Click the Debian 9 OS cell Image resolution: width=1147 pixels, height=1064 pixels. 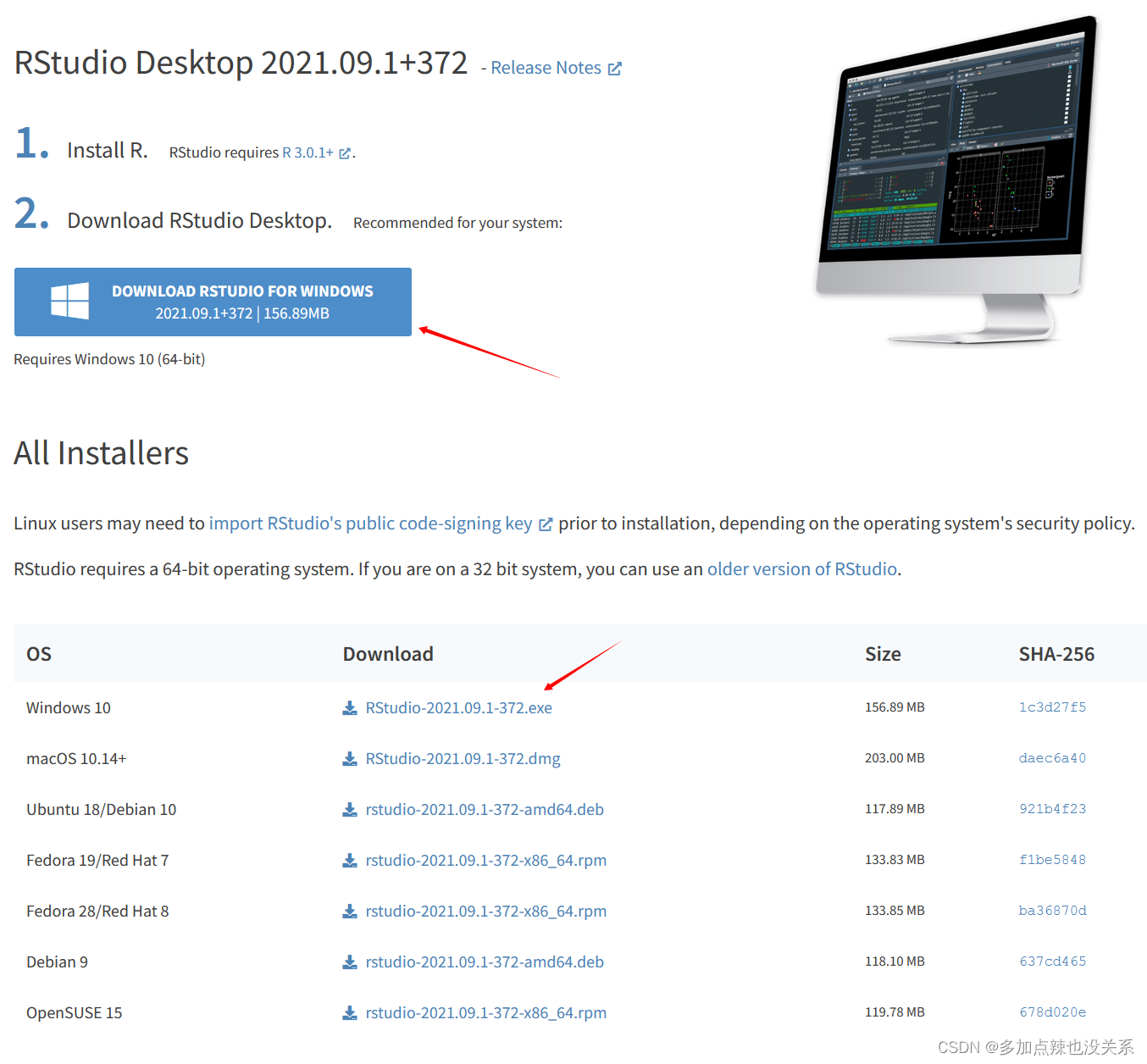57,962
